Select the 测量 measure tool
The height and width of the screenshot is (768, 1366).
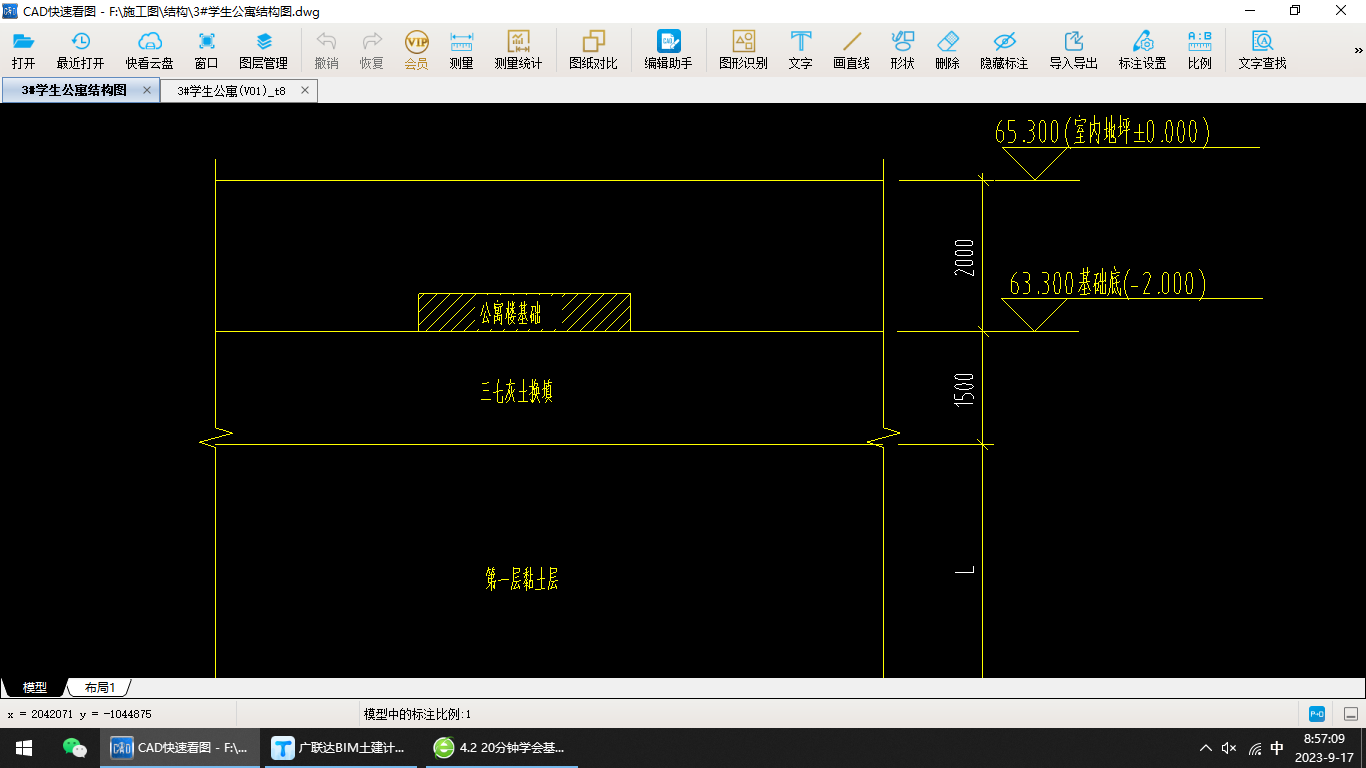pos(461,51)
